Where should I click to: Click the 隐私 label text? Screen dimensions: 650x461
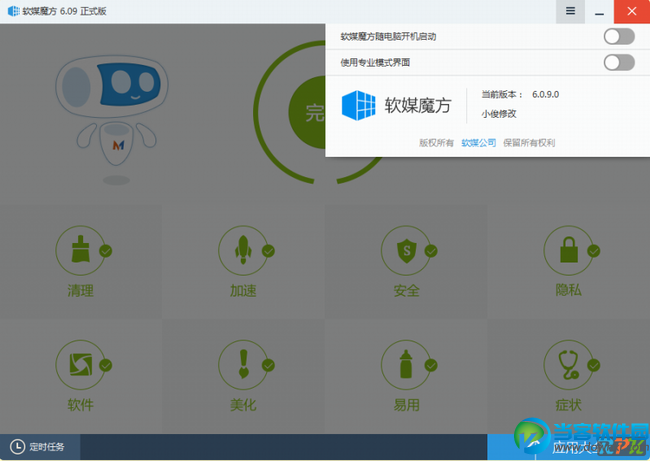coord(569,290)
